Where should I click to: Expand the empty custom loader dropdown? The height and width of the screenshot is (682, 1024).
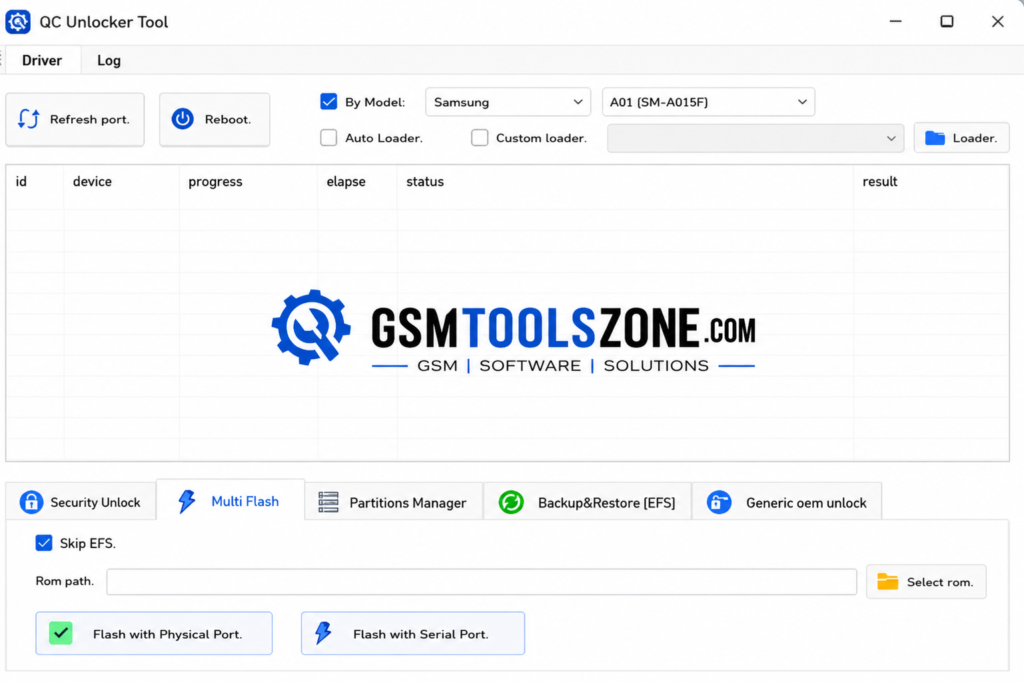[756, 138]
